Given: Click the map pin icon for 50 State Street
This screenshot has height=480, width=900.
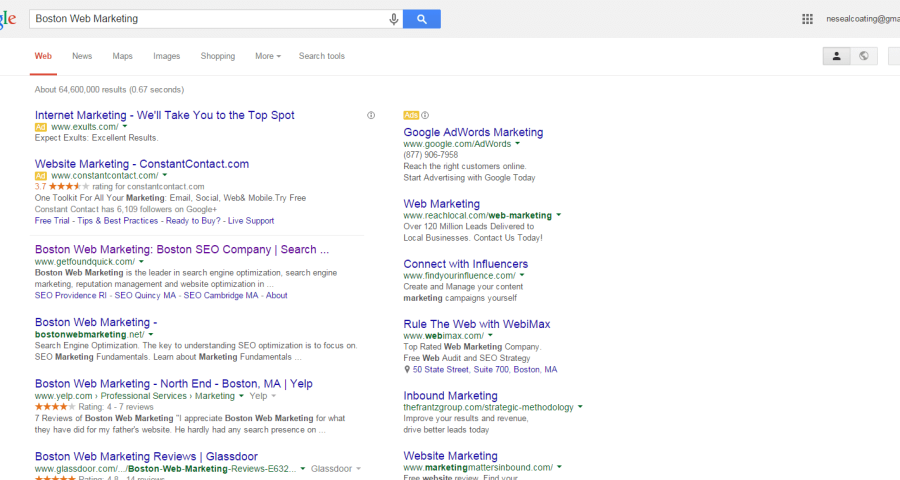Looking at the screenshot, I should tap(407, 370).
